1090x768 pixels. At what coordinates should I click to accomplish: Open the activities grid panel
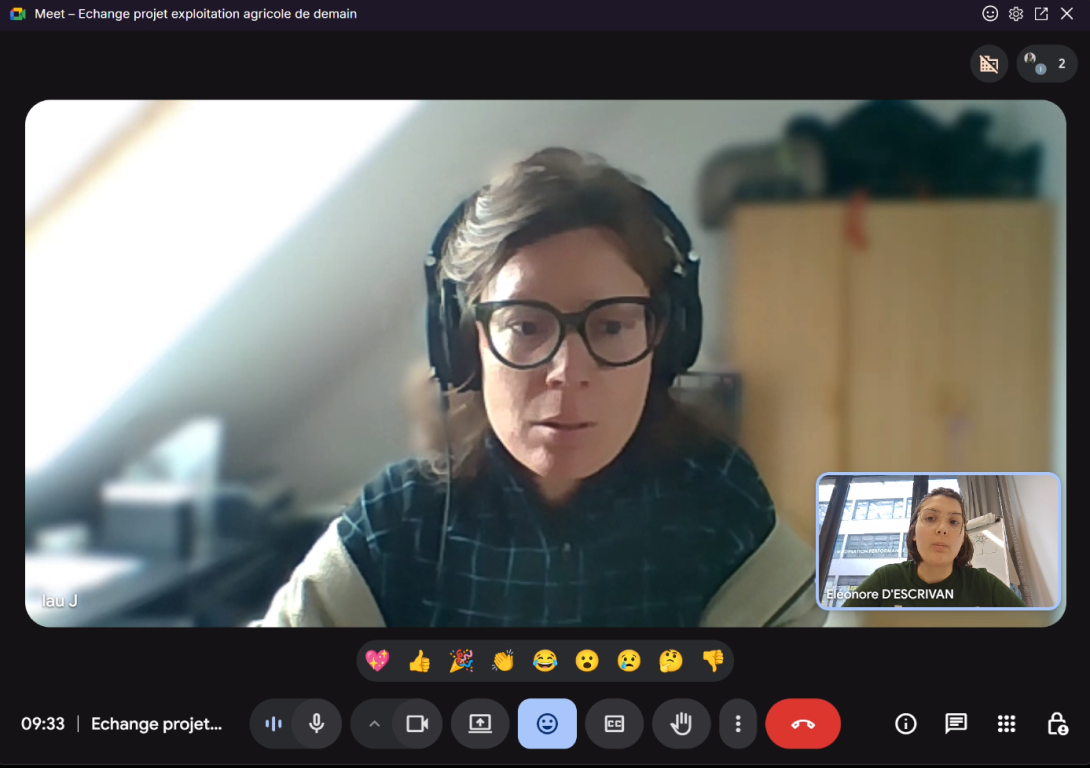click(x=1007, y=724)
